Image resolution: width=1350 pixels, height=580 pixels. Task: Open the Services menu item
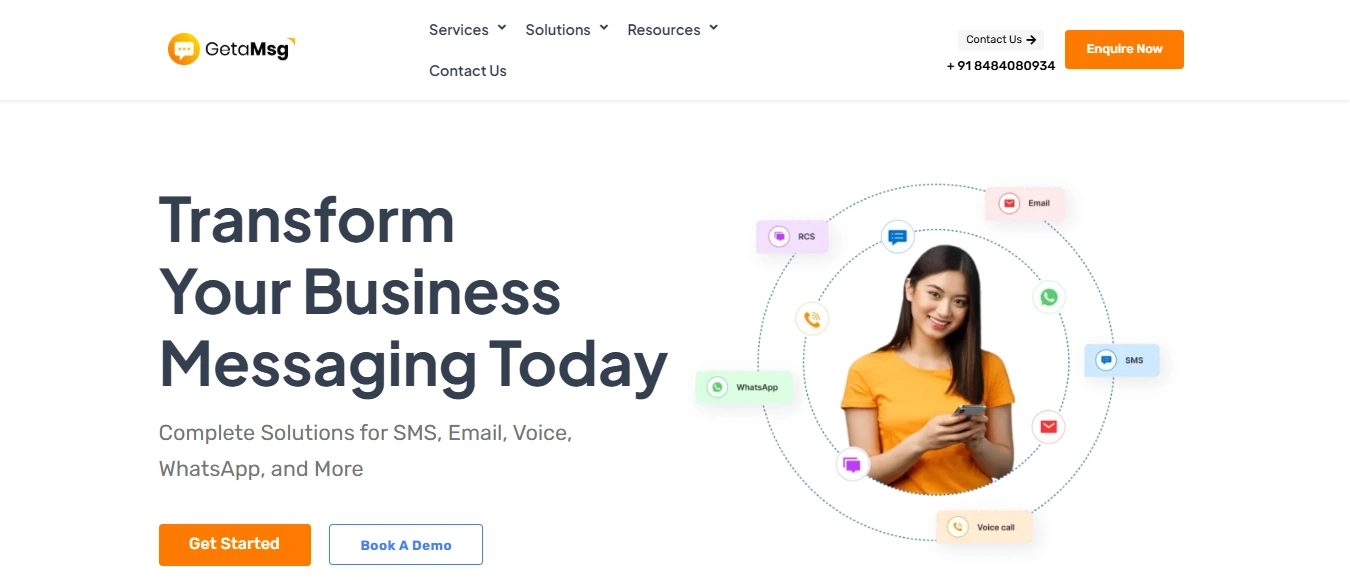(459, 30)
